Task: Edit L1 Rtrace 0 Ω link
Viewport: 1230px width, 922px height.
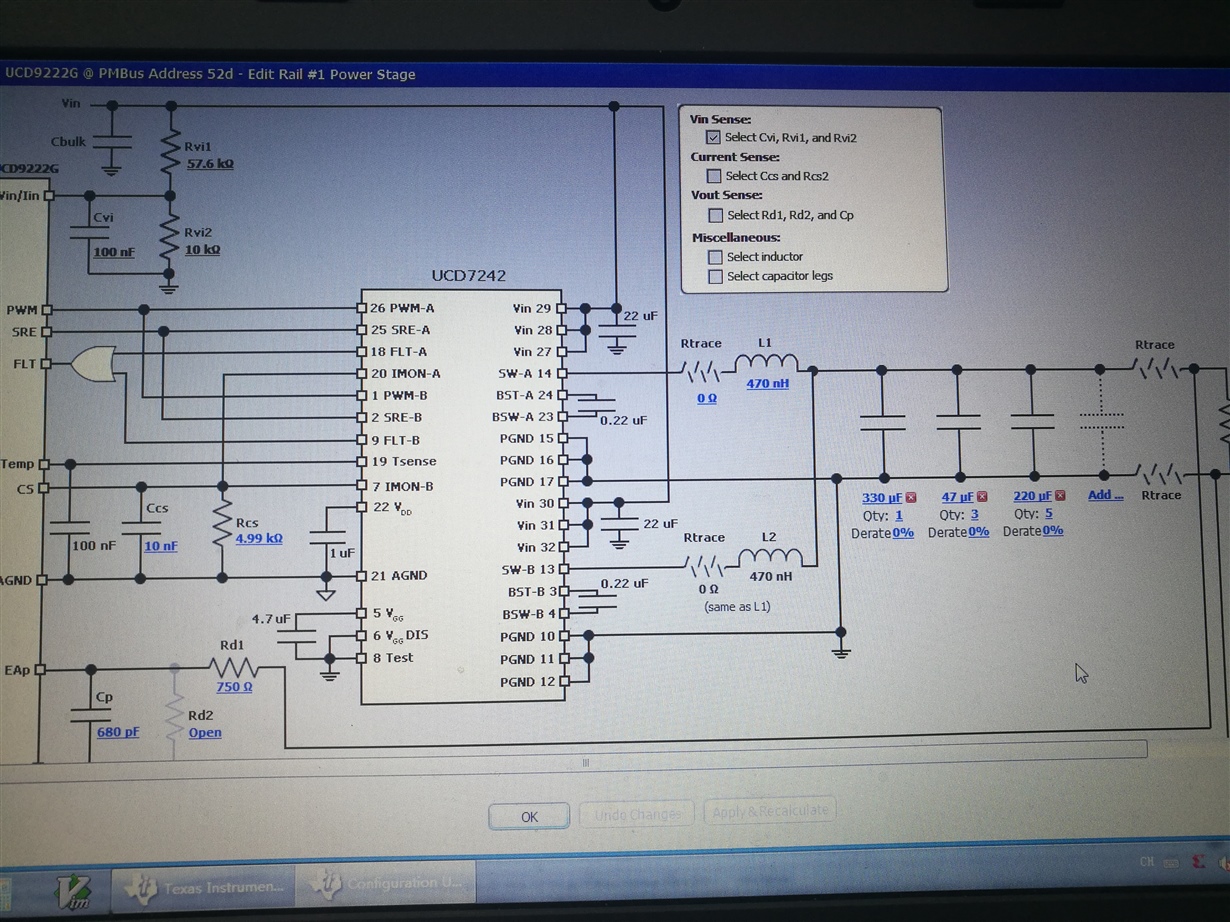Action: pos(707,398)
